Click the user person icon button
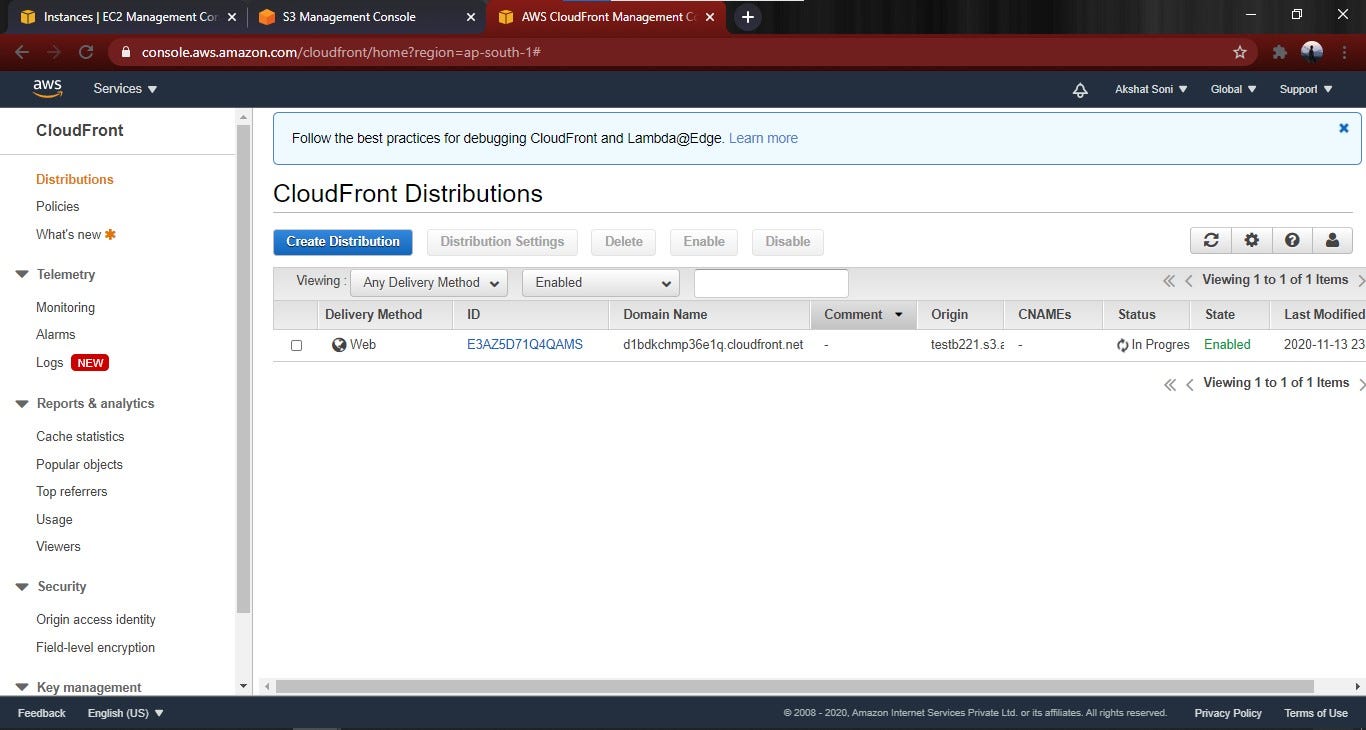This screenshot has width=1366, height=730. coord(1332,240)
